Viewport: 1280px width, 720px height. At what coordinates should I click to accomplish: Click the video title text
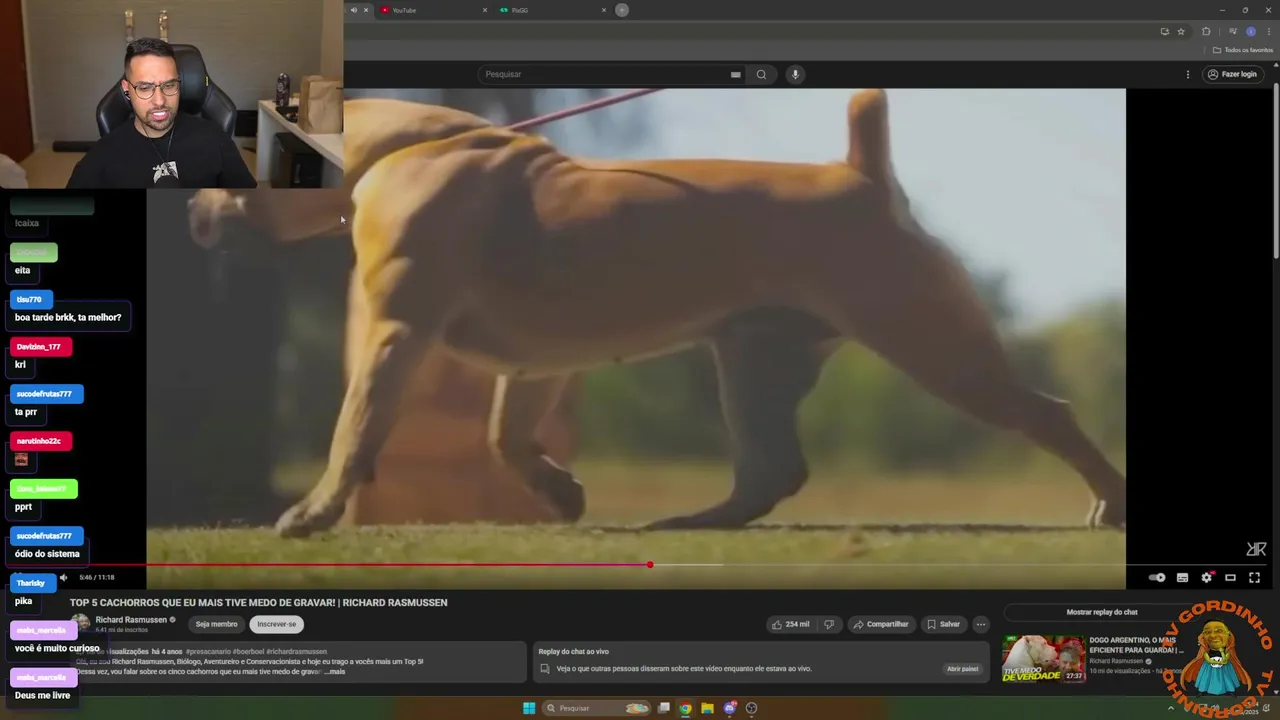click(x=259, y=603)
